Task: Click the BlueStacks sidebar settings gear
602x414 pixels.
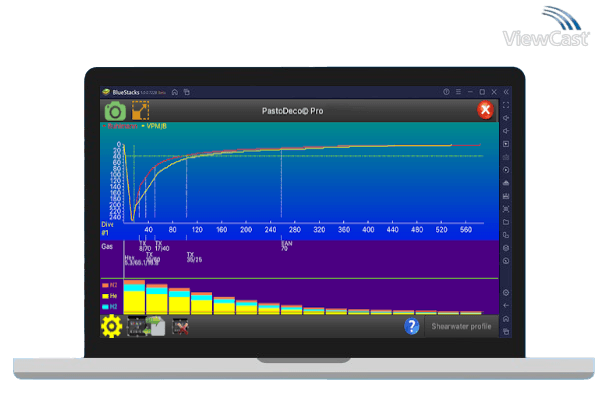Action: [x=506, y=292]
